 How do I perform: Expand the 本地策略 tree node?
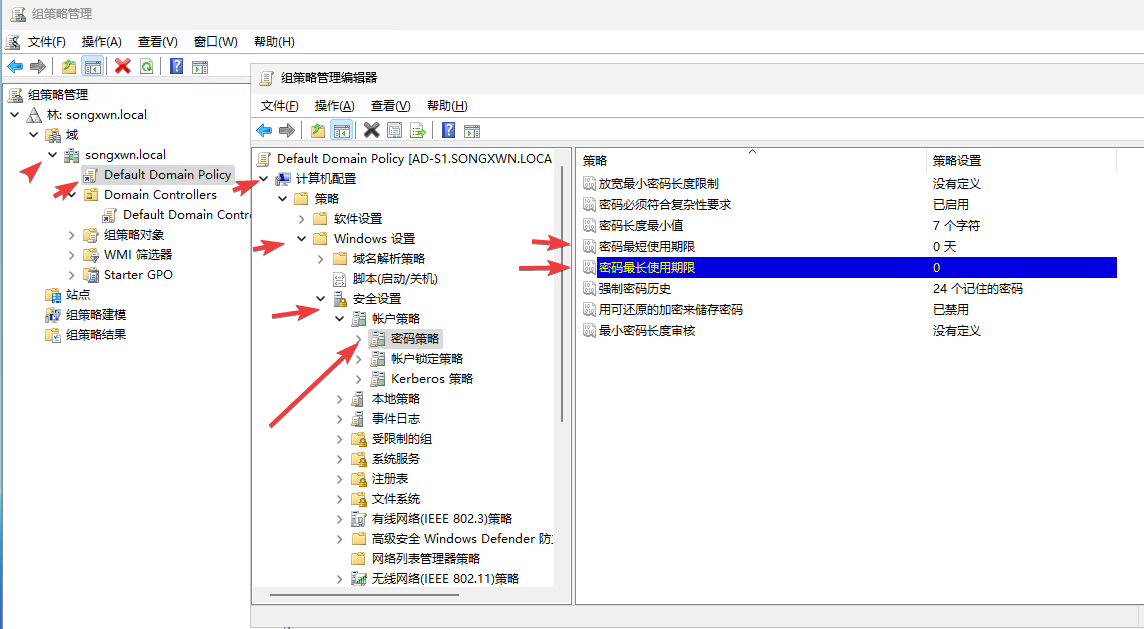coord(340,398)
